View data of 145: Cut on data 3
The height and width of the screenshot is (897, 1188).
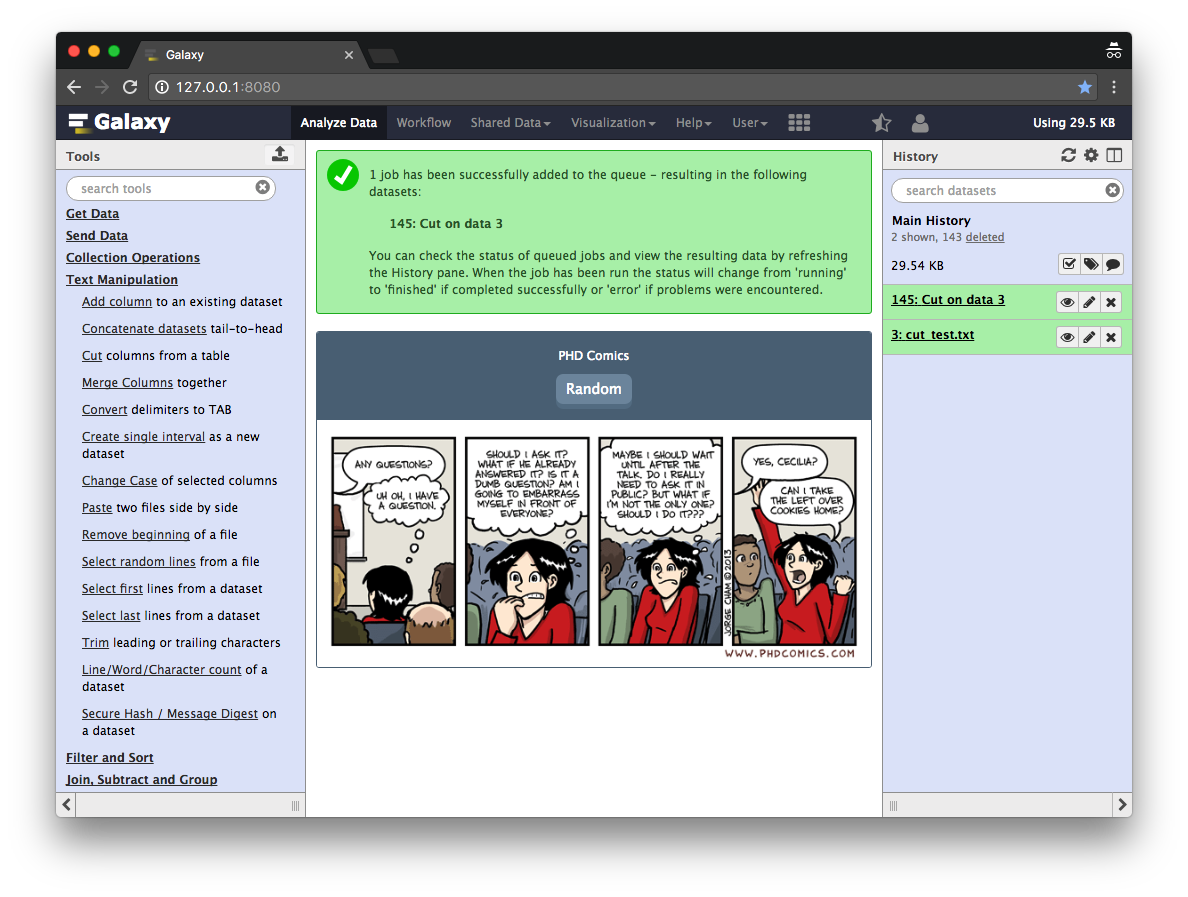coord(1067,302)
